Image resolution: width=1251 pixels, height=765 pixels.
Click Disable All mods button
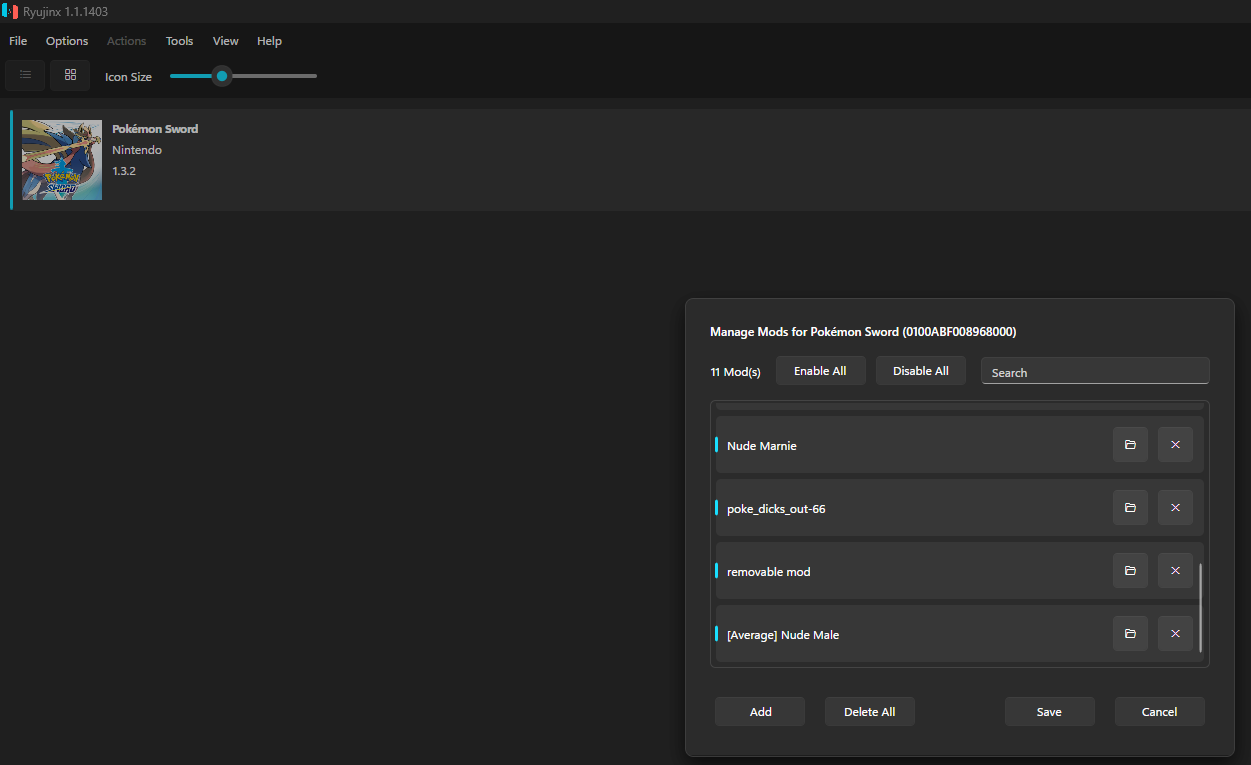coord(921,371)
